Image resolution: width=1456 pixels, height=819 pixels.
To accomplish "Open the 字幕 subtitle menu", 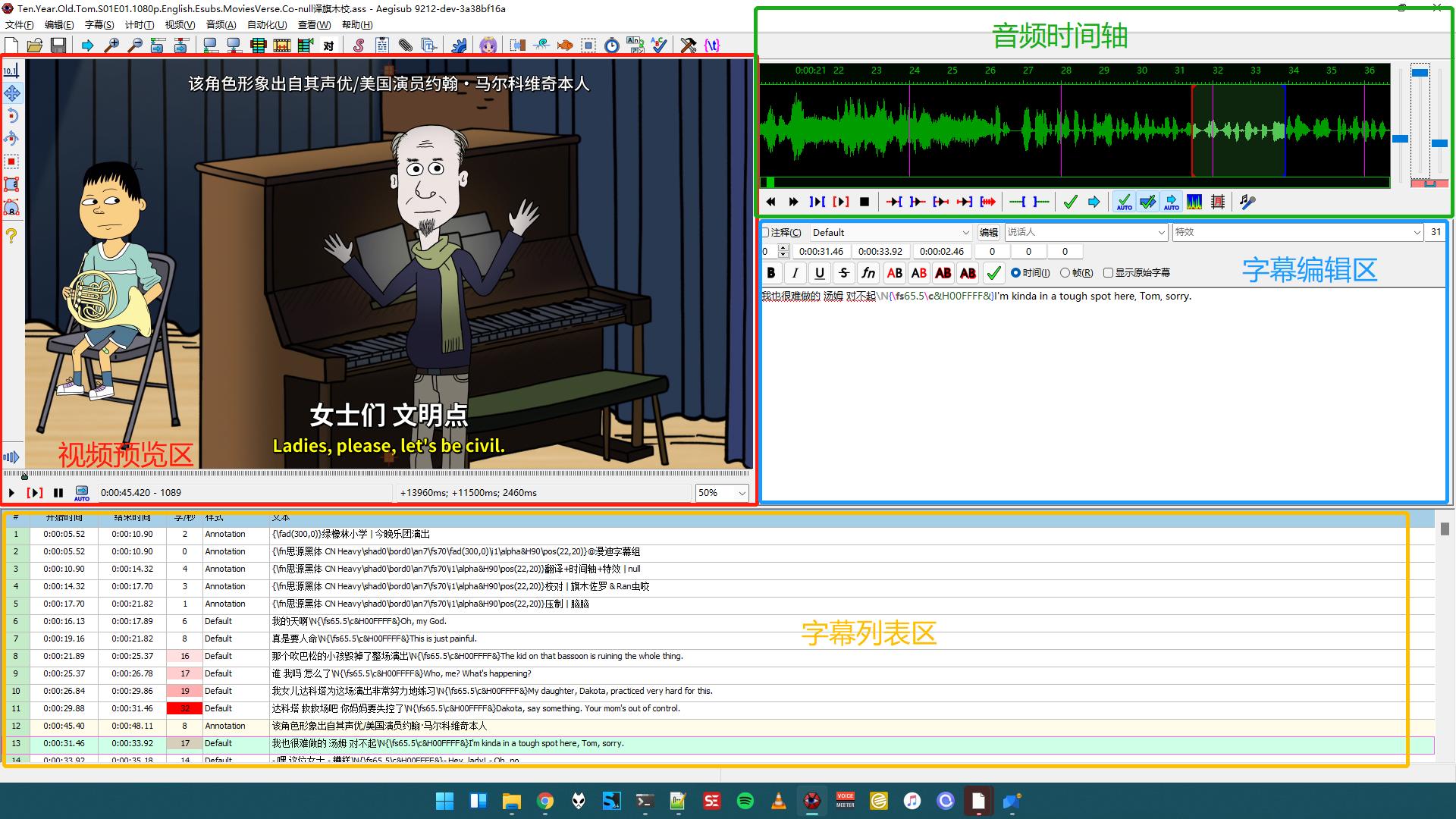I will (x=99, y=25).
